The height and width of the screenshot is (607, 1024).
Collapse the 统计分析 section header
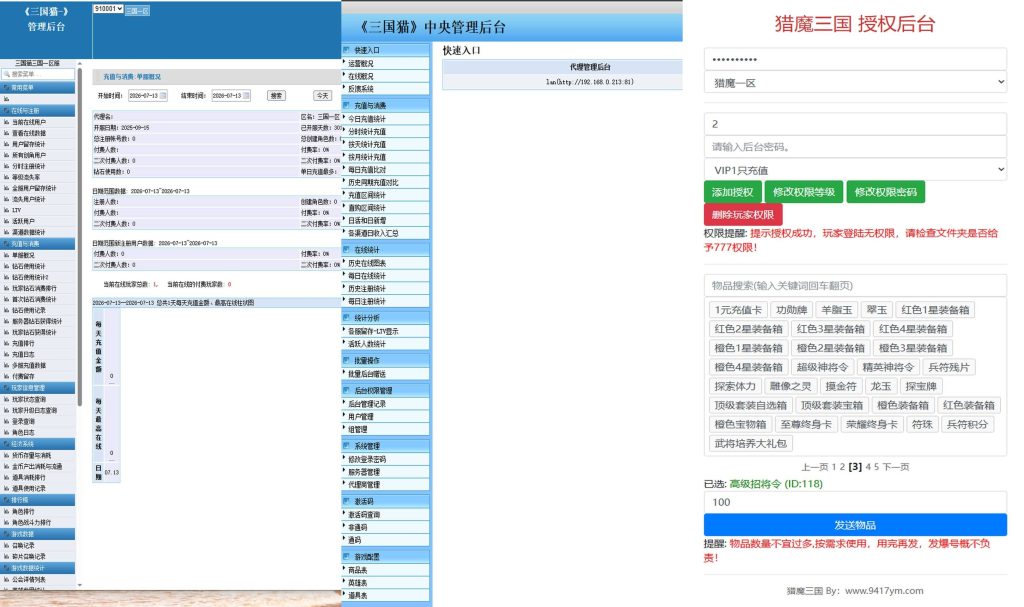click(386, 318)
